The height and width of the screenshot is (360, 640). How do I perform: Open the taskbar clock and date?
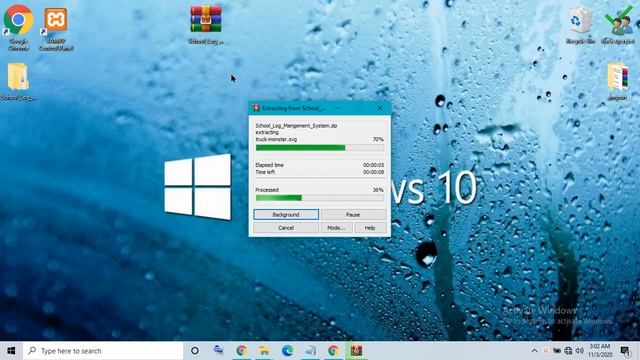tap(600, 351)
